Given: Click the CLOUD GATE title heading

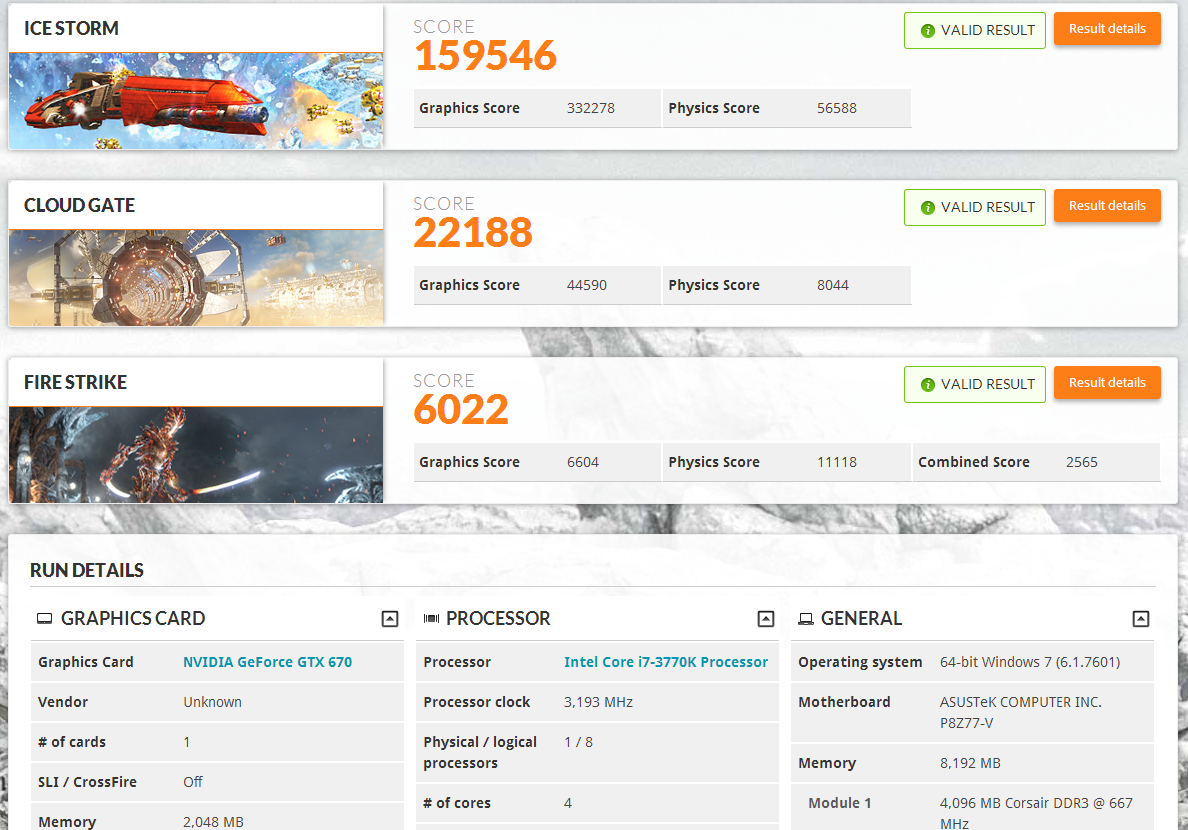Looking at the screenshot, I should coord(80,205).
